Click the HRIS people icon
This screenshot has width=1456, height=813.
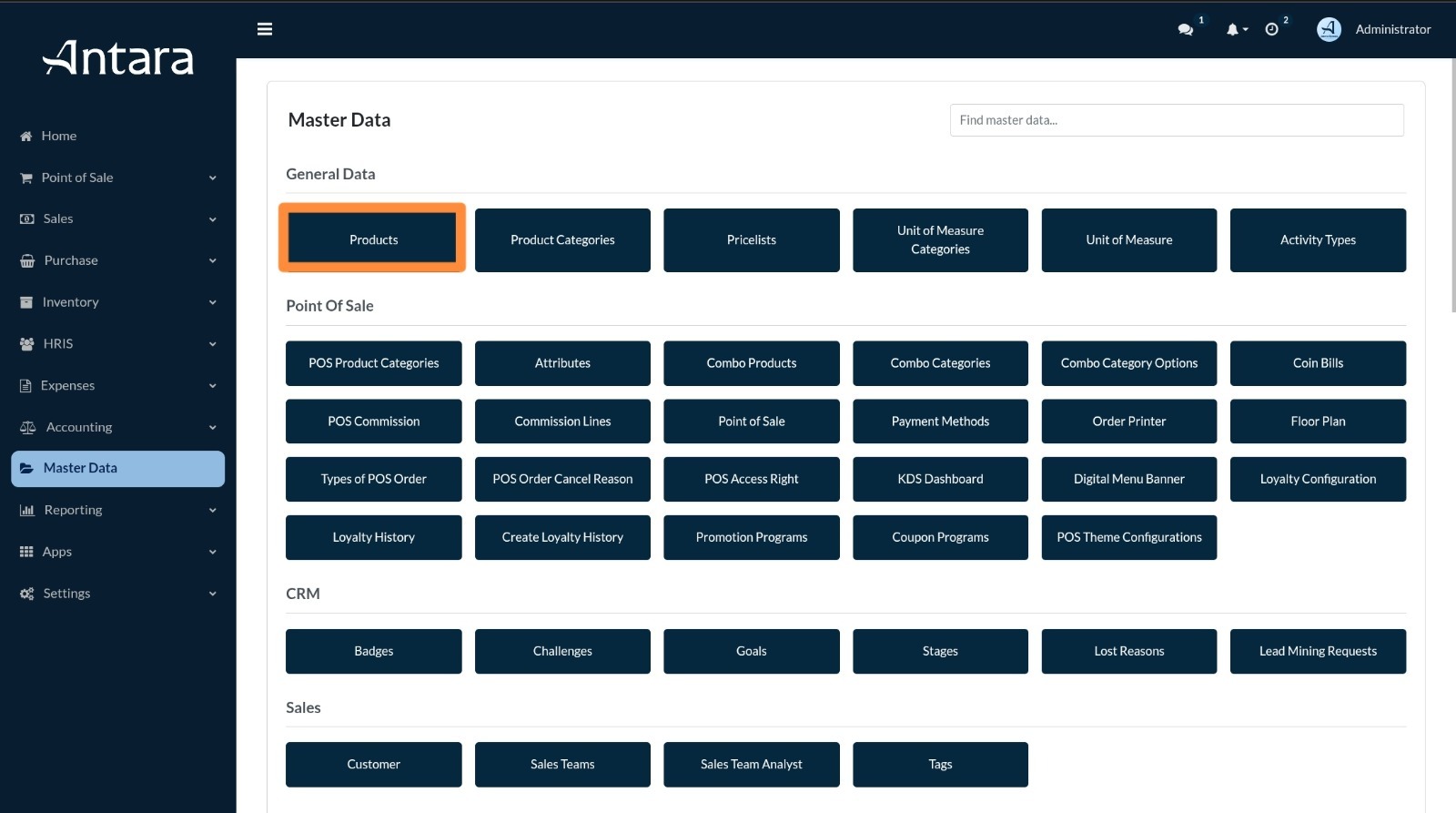tap(27, 344)
